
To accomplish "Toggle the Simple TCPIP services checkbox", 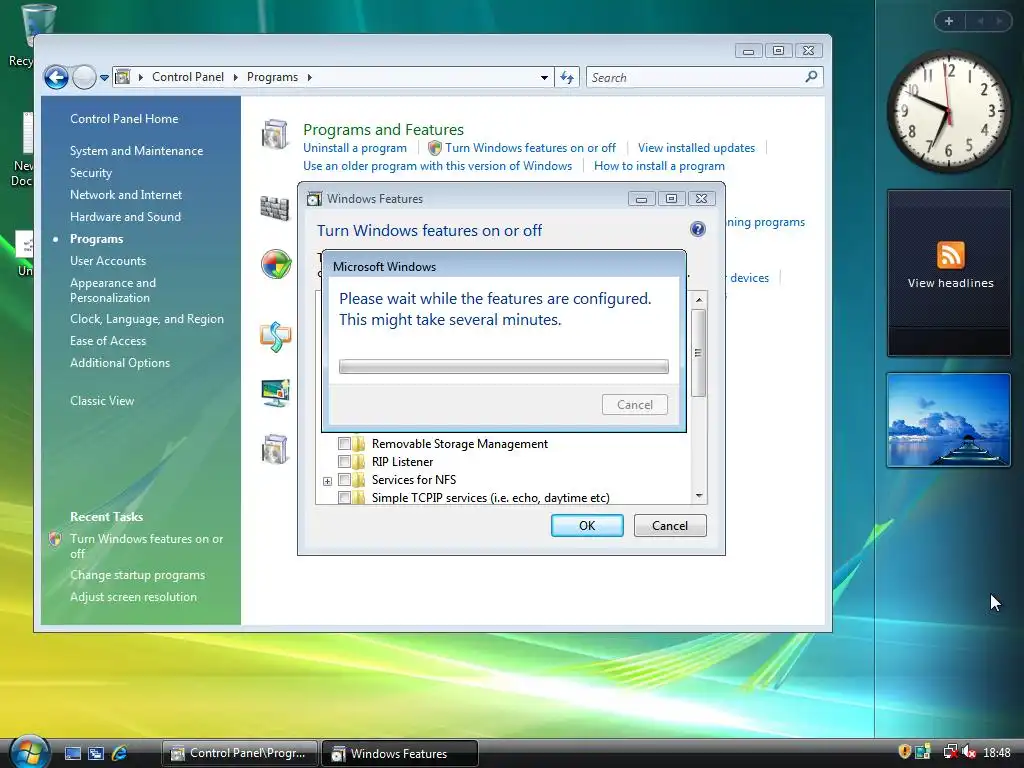I will (344, 498).
